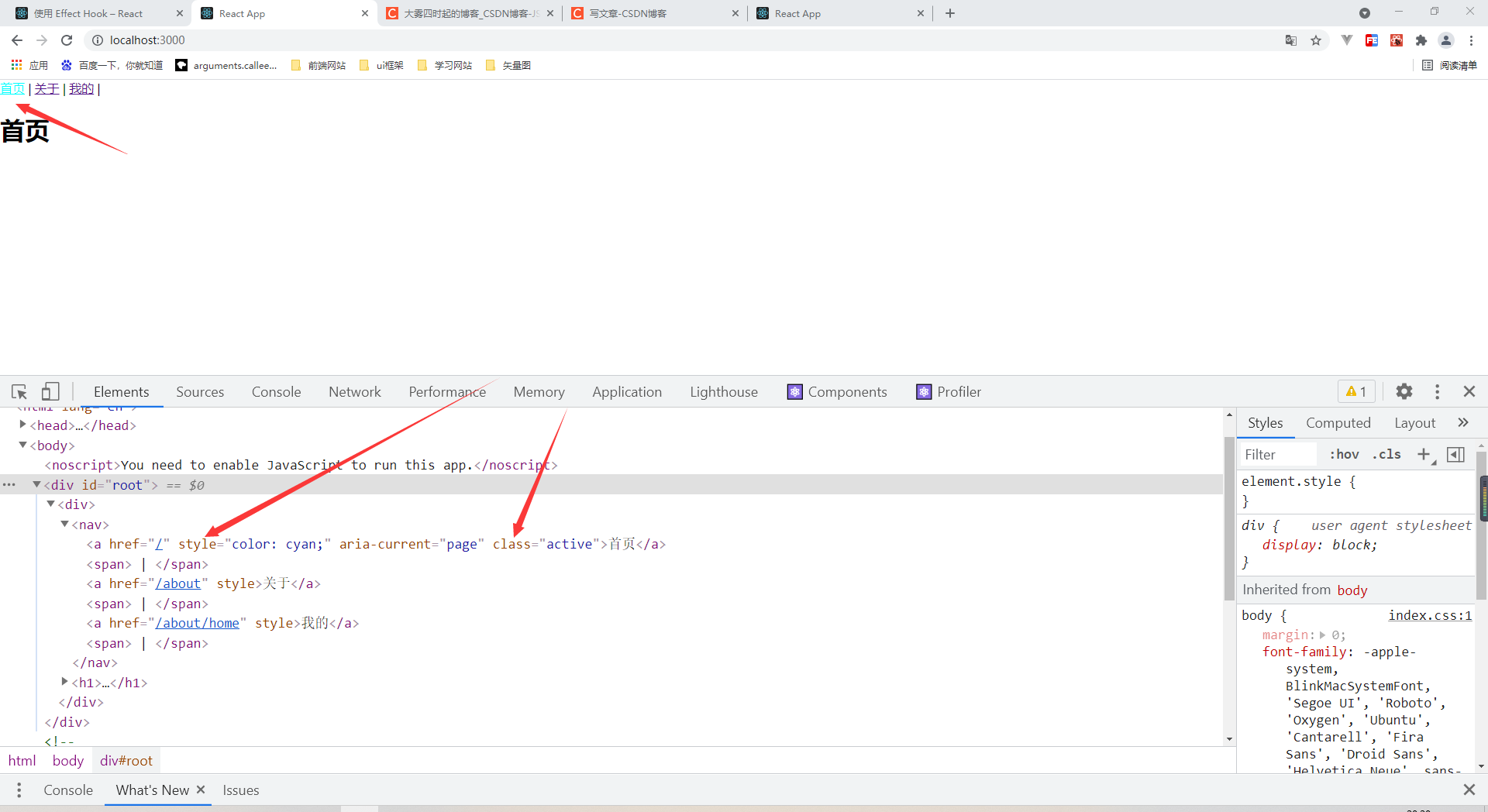The width and height of the screenshot is (1488, 812).
Task: Switch to the Network tab
Action: tap(355, 392)
